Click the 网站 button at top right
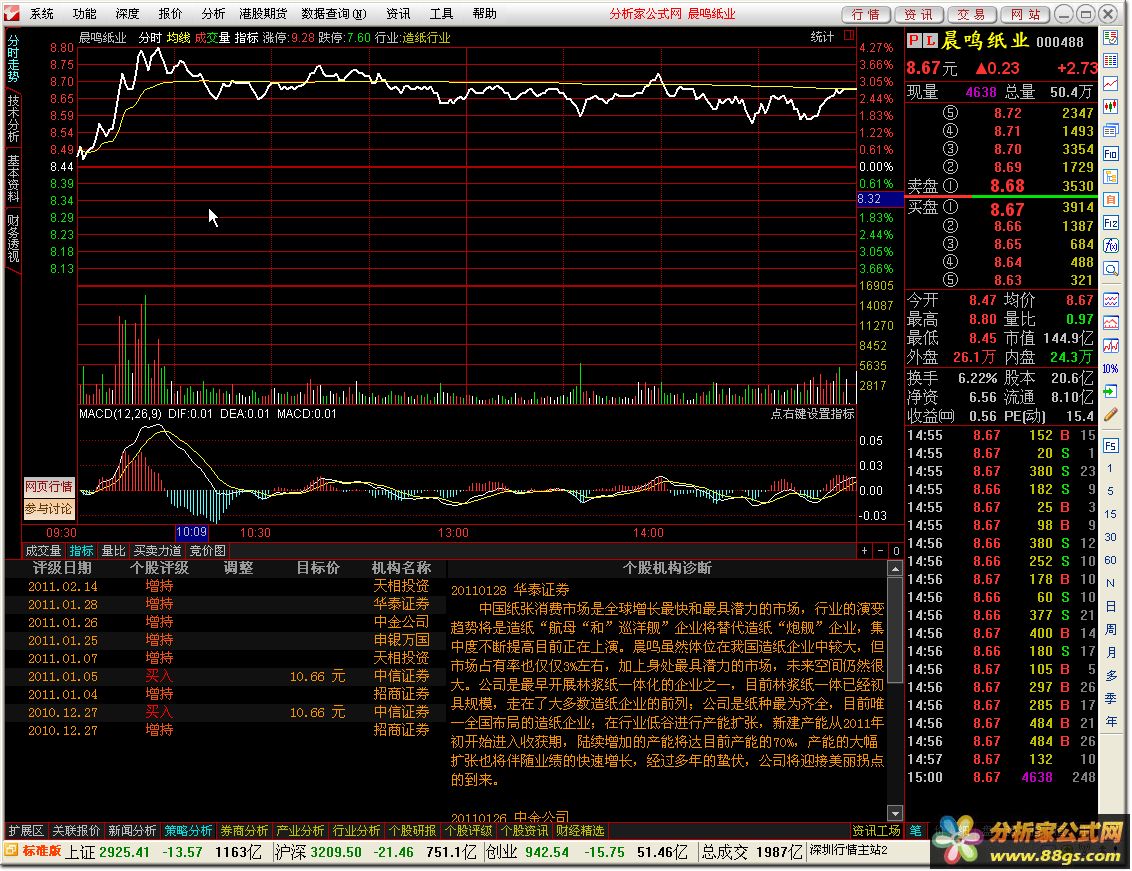 point(1024,14)
